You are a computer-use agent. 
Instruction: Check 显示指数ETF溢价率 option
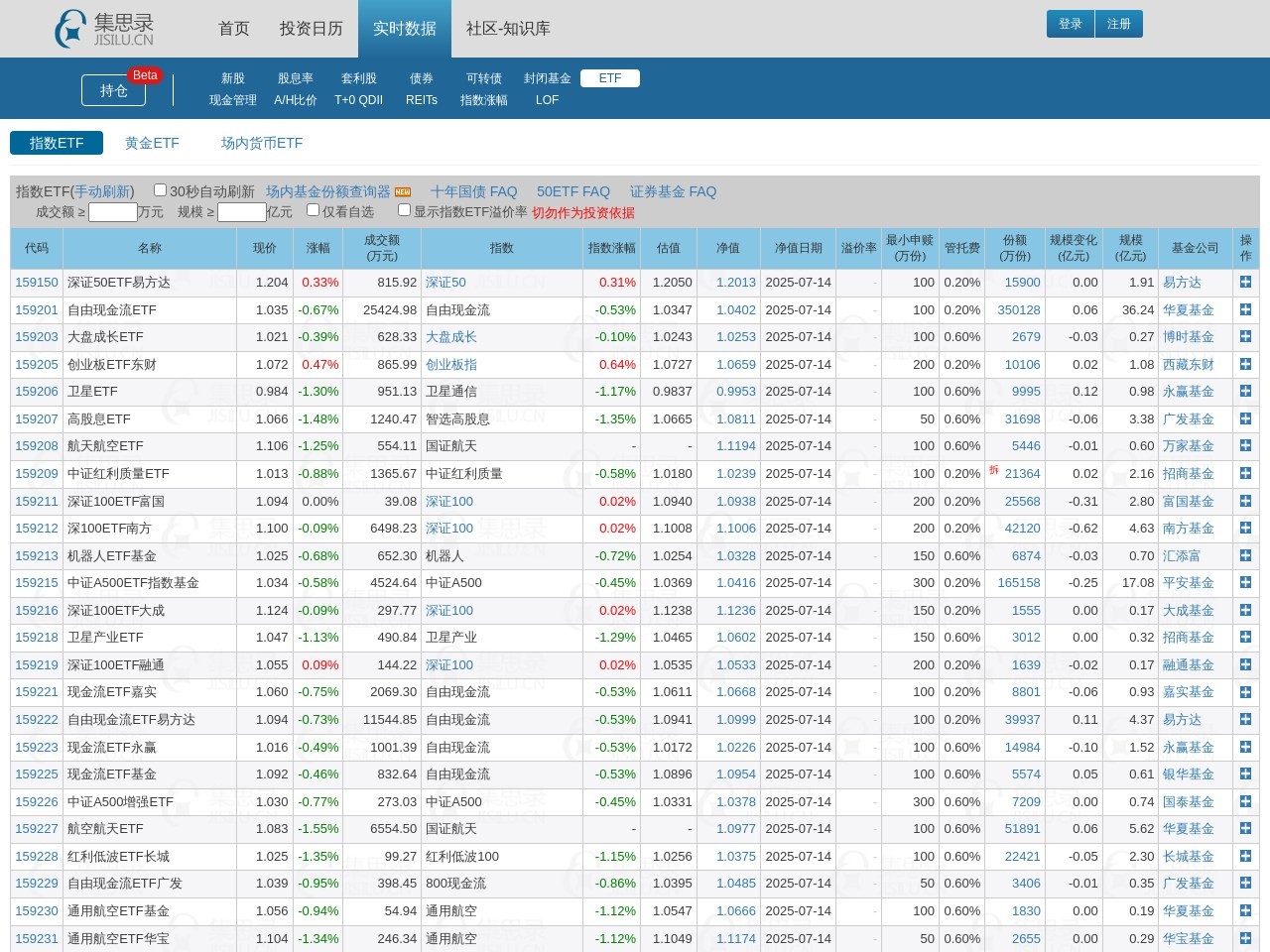404,210
